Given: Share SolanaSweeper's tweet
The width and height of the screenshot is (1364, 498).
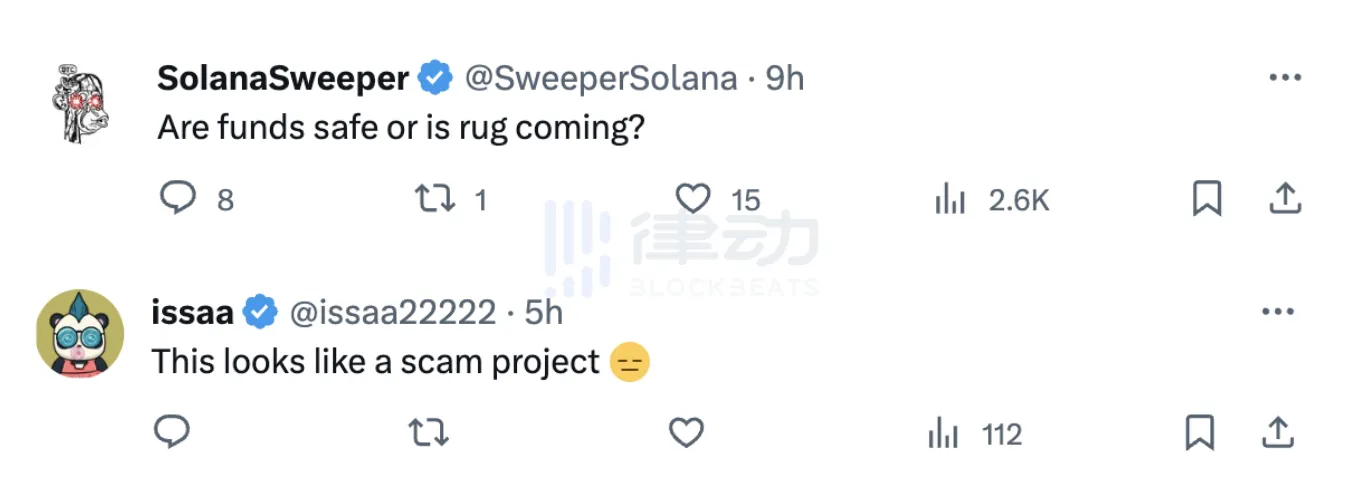Looking at the screenshot, I should coord(1284,199).
